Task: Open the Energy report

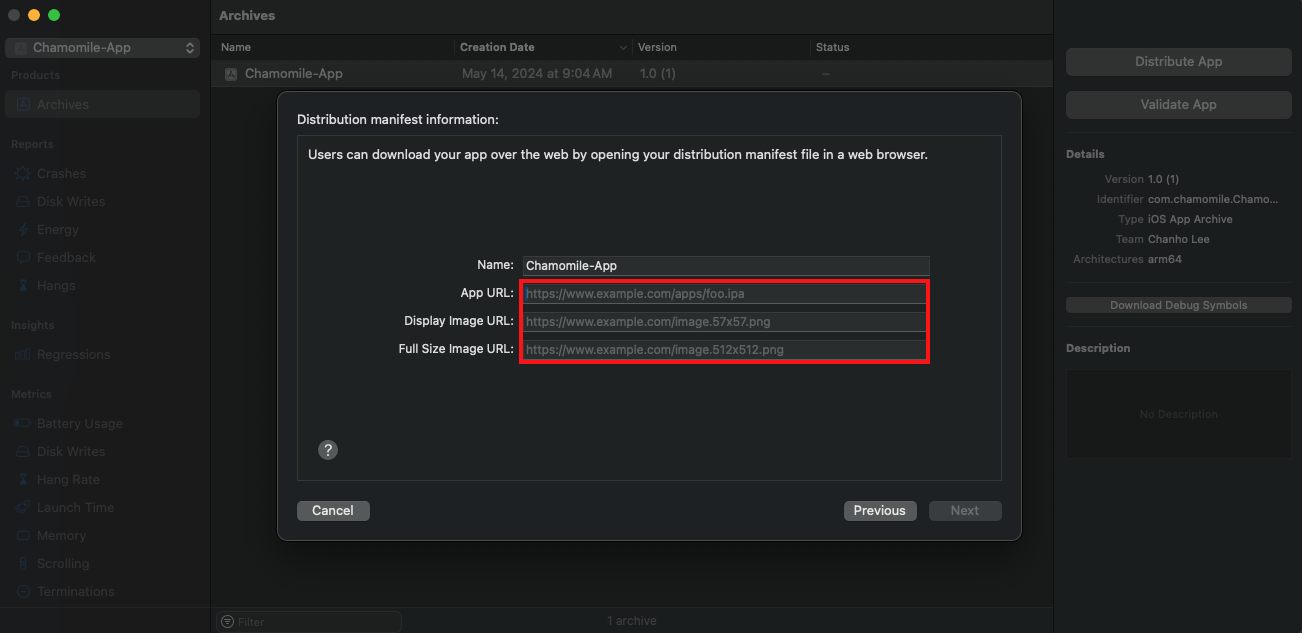Action: pyautogui.click(x=57, y=229)
